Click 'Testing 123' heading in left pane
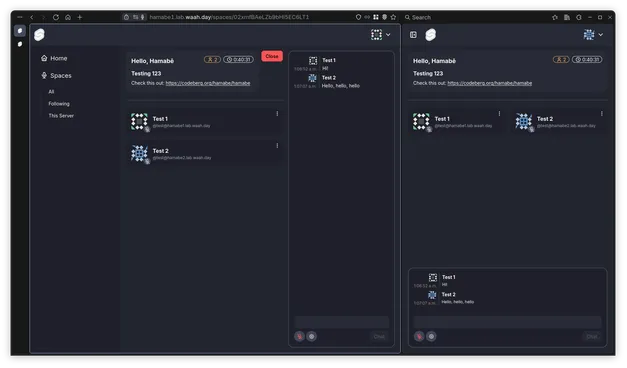Image resolution: width=627 pixels, height=368 pixels. [x=146, y=74]
